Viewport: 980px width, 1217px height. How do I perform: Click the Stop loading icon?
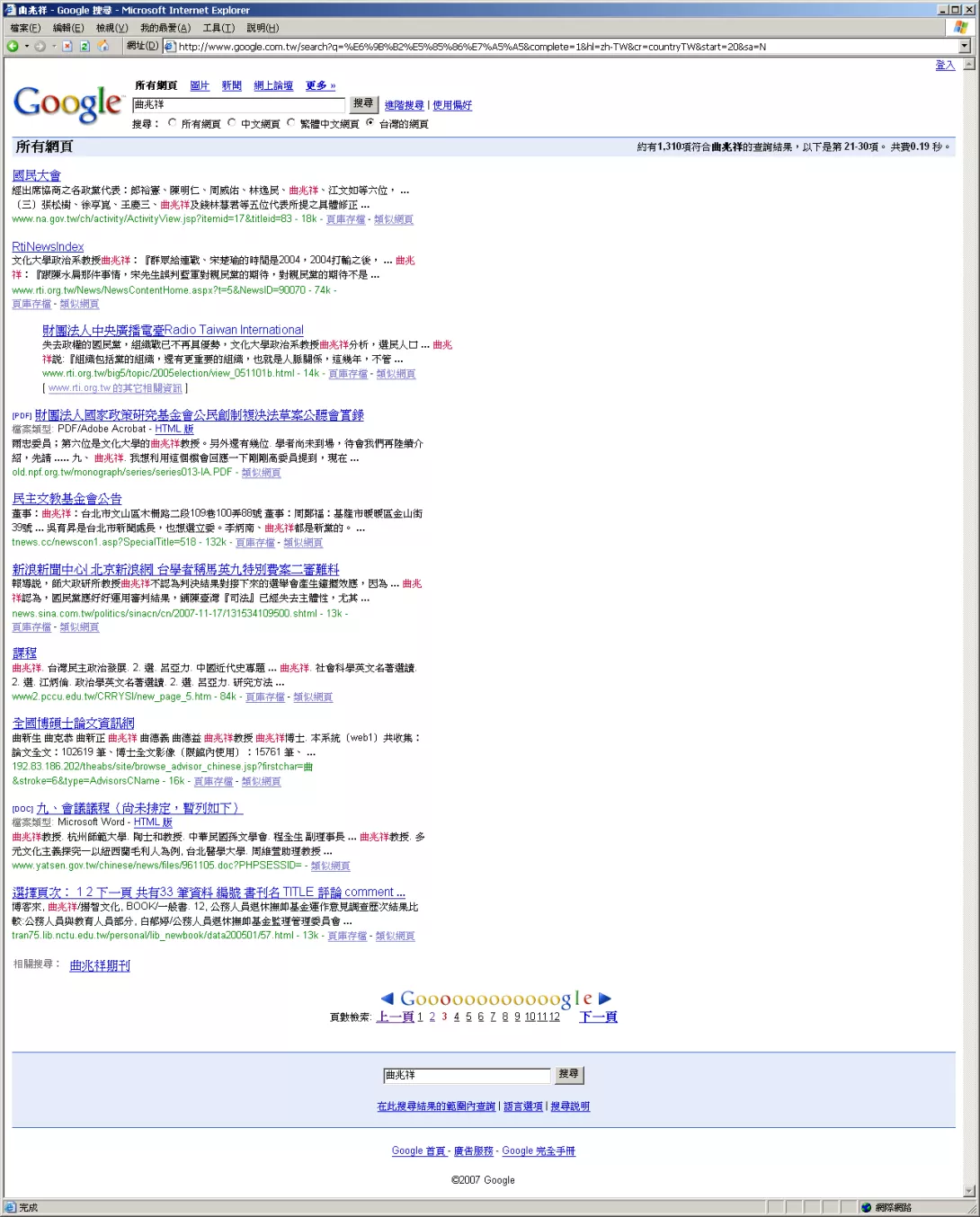[x=67, y=46]
